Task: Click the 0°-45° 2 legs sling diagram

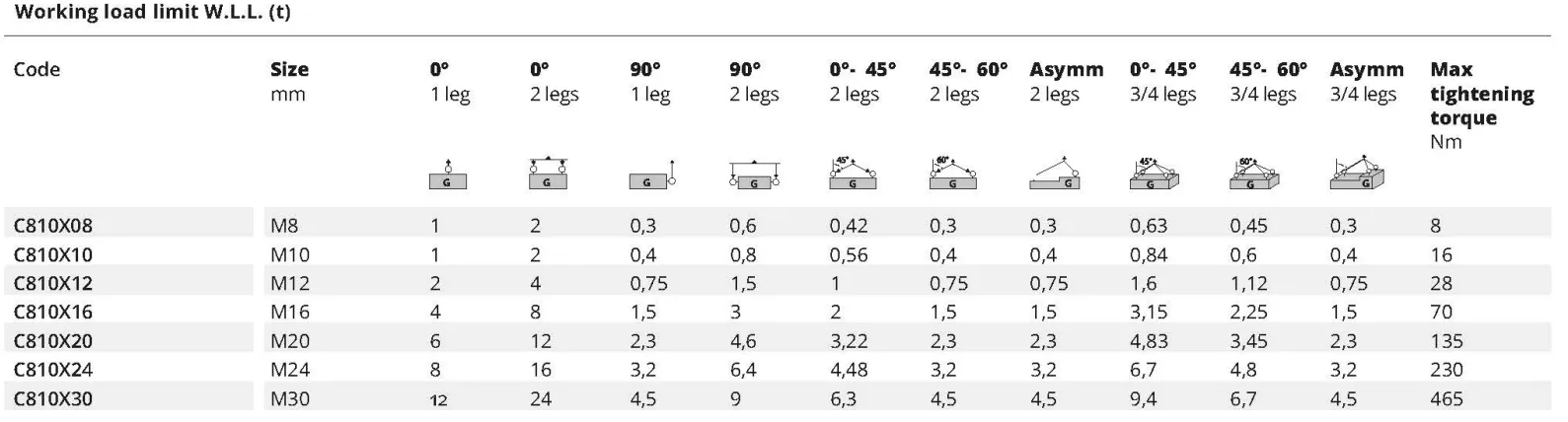Action: (853, 174)
